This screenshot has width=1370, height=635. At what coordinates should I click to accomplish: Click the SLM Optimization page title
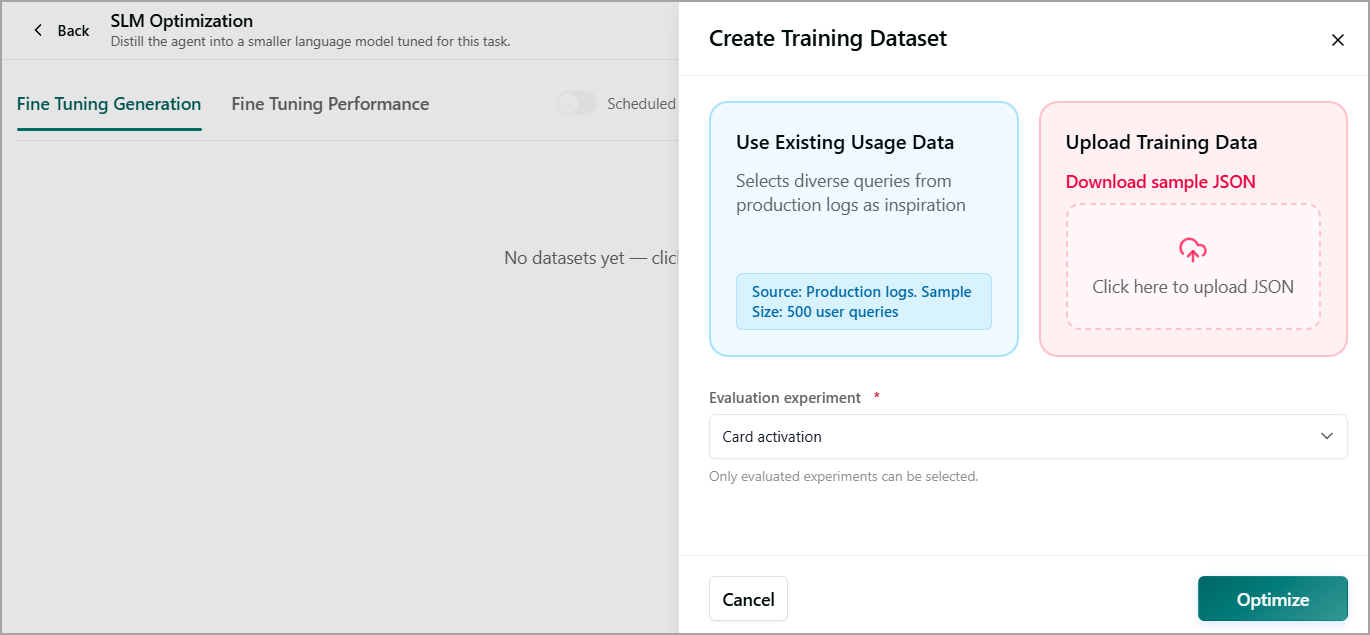(181, 20)
